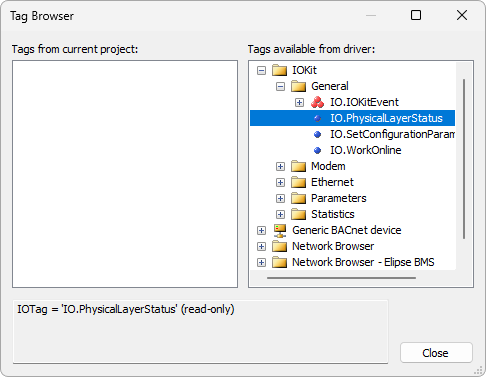The width and height of the screenshot is (486, 377).
Task: Collapse the General folder node
Action: pos(281,87)
